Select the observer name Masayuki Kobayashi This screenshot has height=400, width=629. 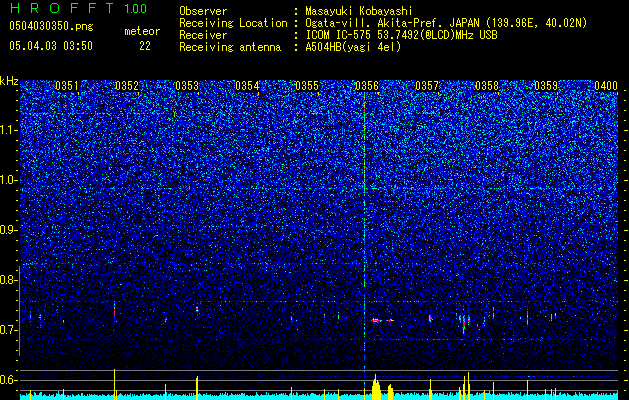pos(358,12)
